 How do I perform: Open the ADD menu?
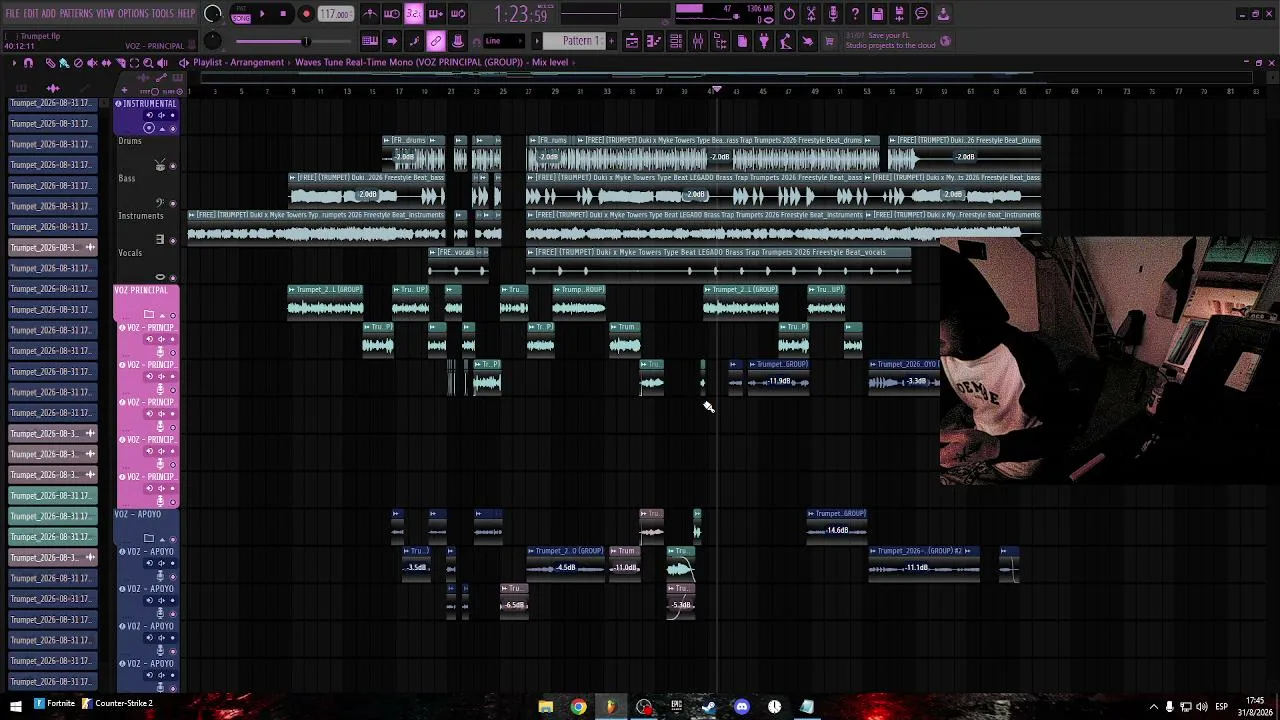click(x=49, y=14)
